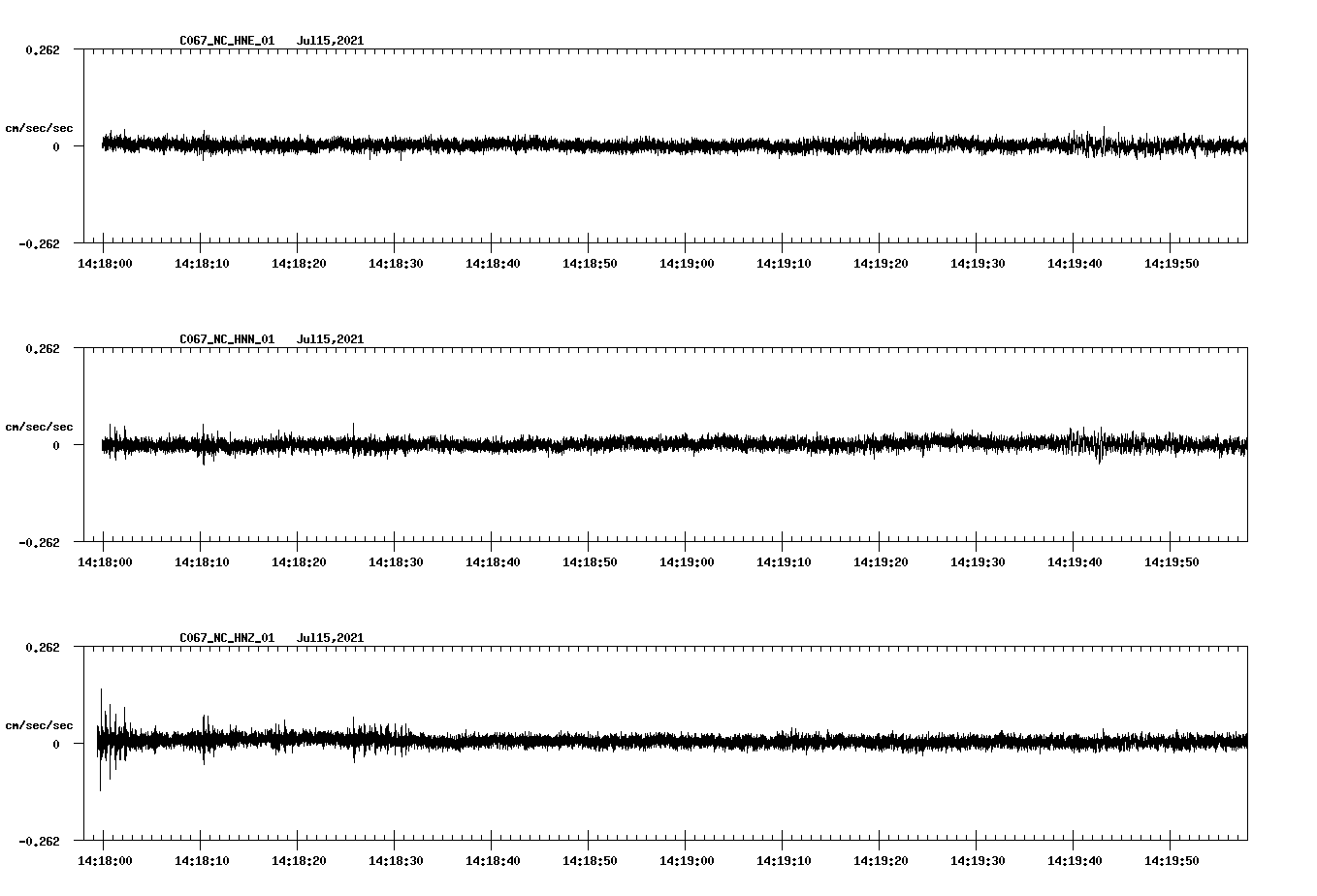The height and width of the screenshot is (896, 1317).
Task: Click the middle of the HNE waveform trace
Action: pyautogui.click(x=669, y=145)
